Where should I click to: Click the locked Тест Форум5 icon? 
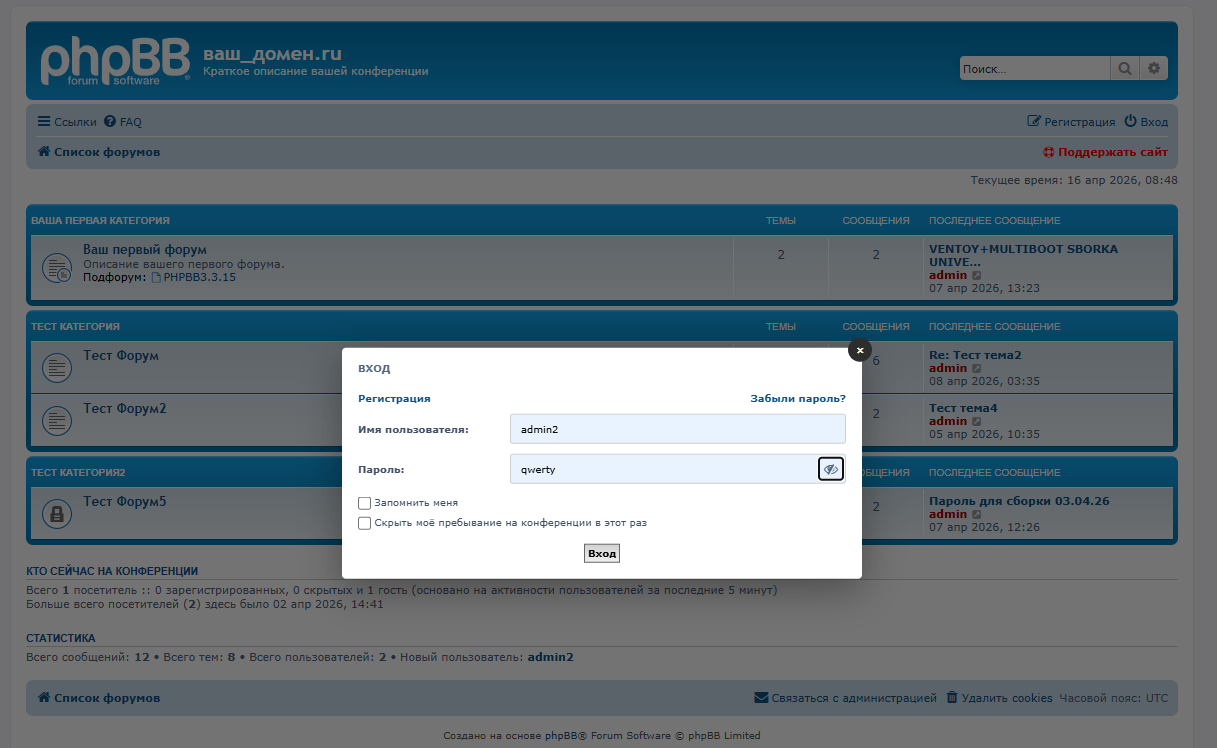click(x=56, y=514)
